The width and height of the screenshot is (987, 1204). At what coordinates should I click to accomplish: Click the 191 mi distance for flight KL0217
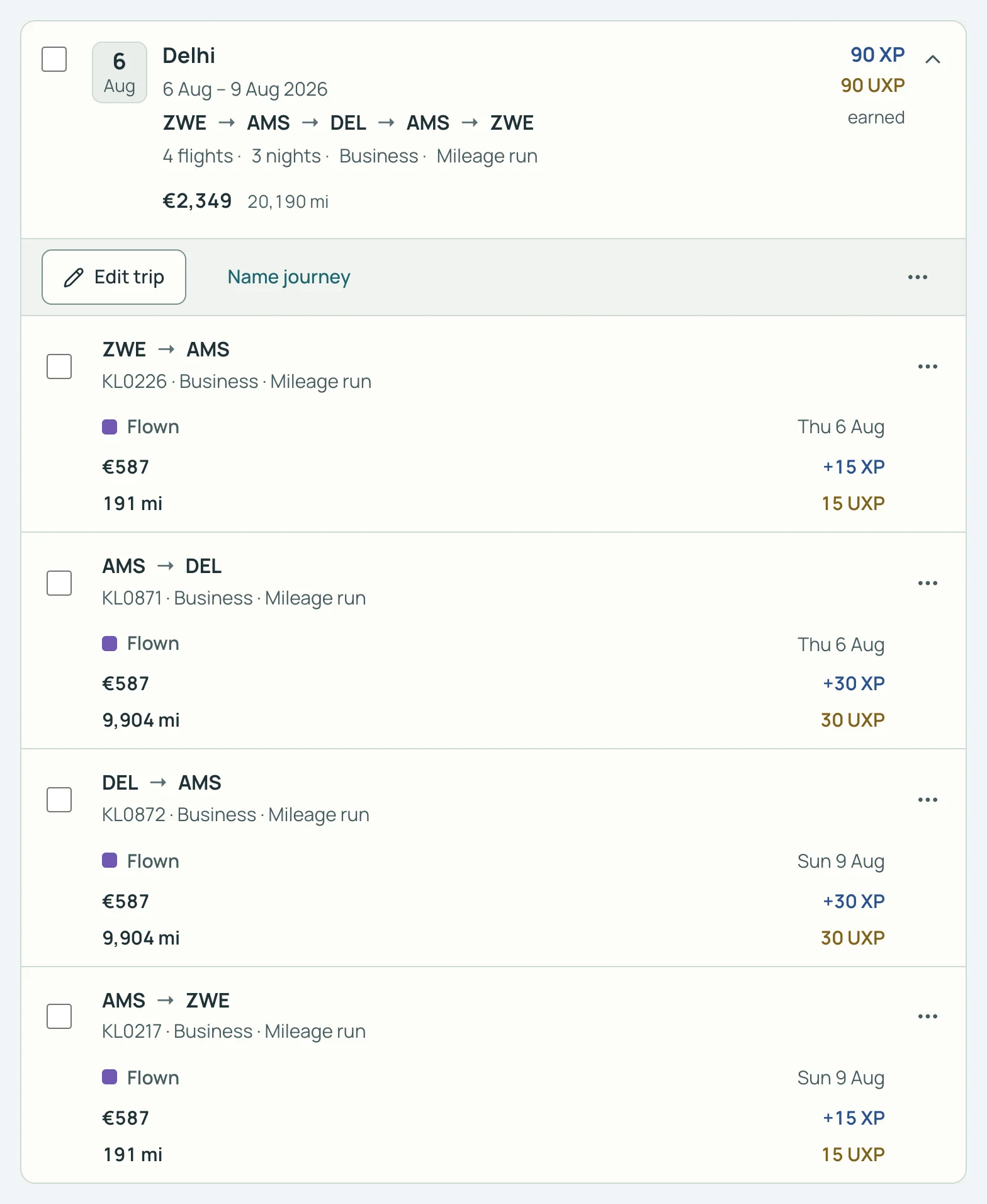click(x=133, y=1154)
